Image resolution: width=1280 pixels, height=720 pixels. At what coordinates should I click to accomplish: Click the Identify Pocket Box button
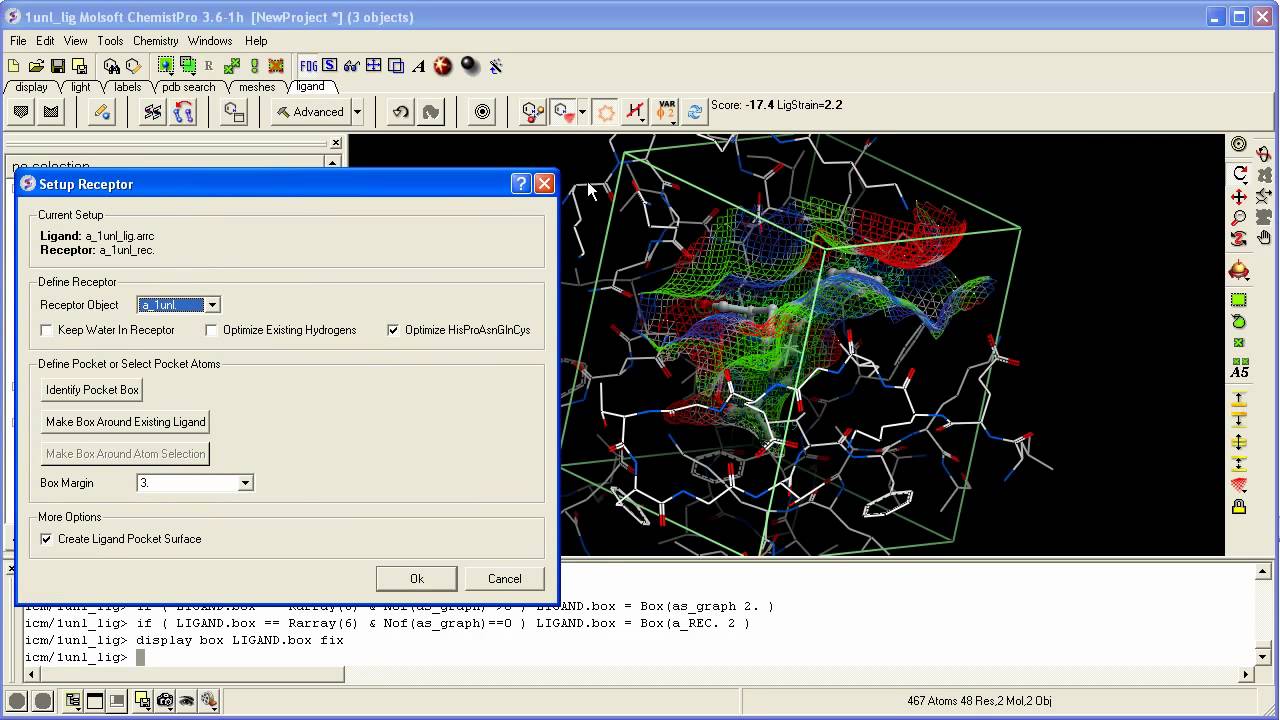pyautogui.click(x=93, y=390)
